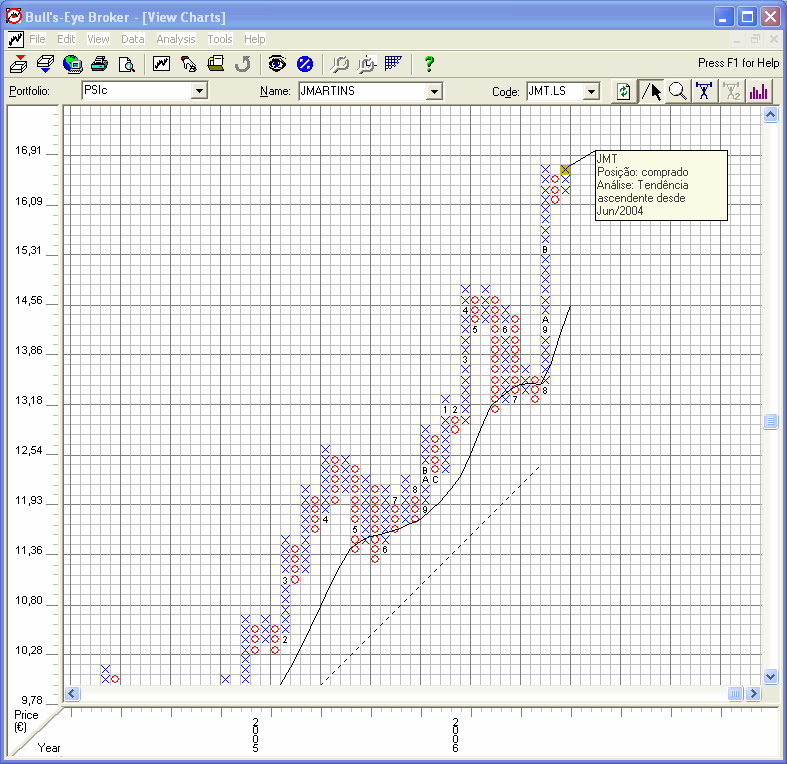Expand the Name dropdown showing JMARTINS

pyautogui.click(x=434, y=91)
